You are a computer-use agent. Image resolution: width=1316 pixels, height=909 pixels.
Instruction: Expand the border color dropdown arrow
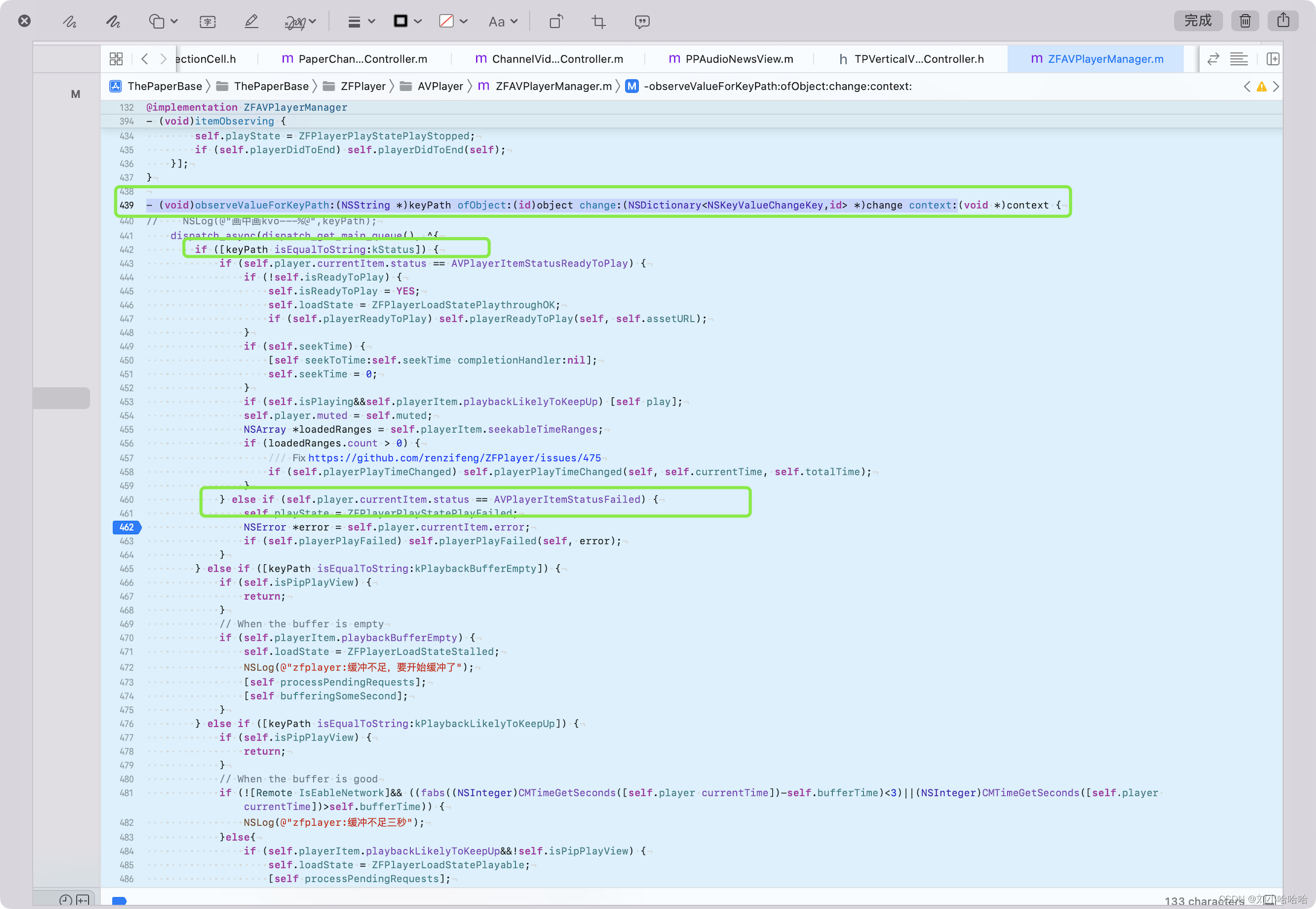click(418, 22)
